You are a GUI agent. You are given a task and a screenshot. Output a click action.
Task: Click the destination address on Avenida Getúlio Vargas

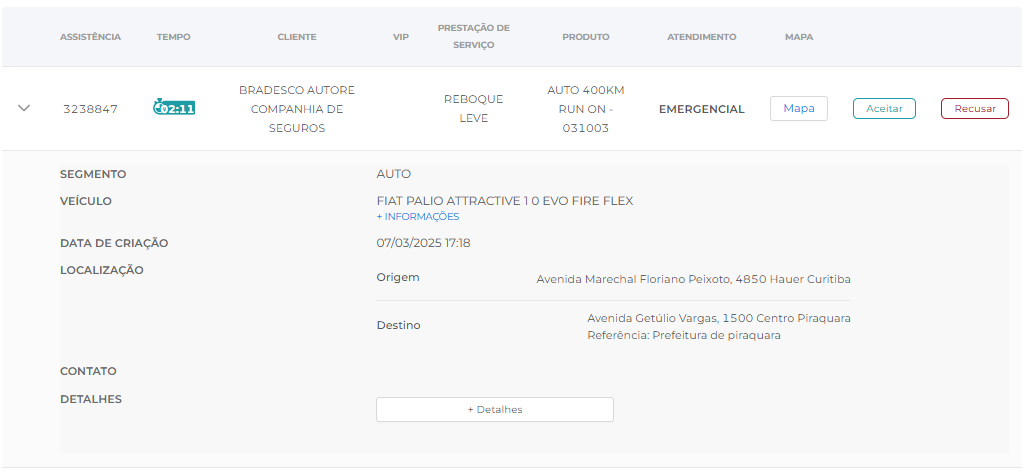(x=718, y=319)
